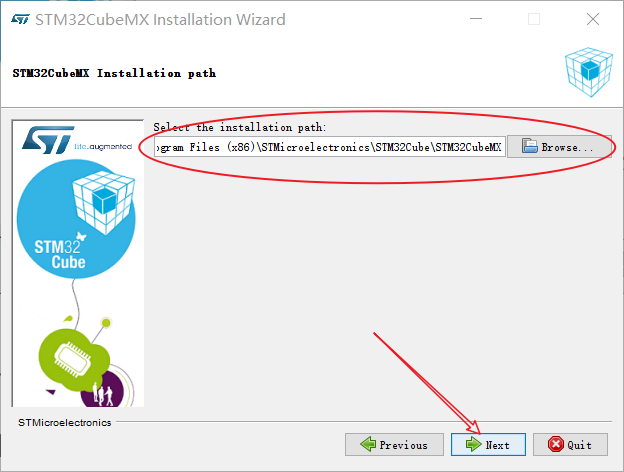Click the Browse folder icon
Screen dimensions: 624x472
pyautogui.click(x=530, y=146)
